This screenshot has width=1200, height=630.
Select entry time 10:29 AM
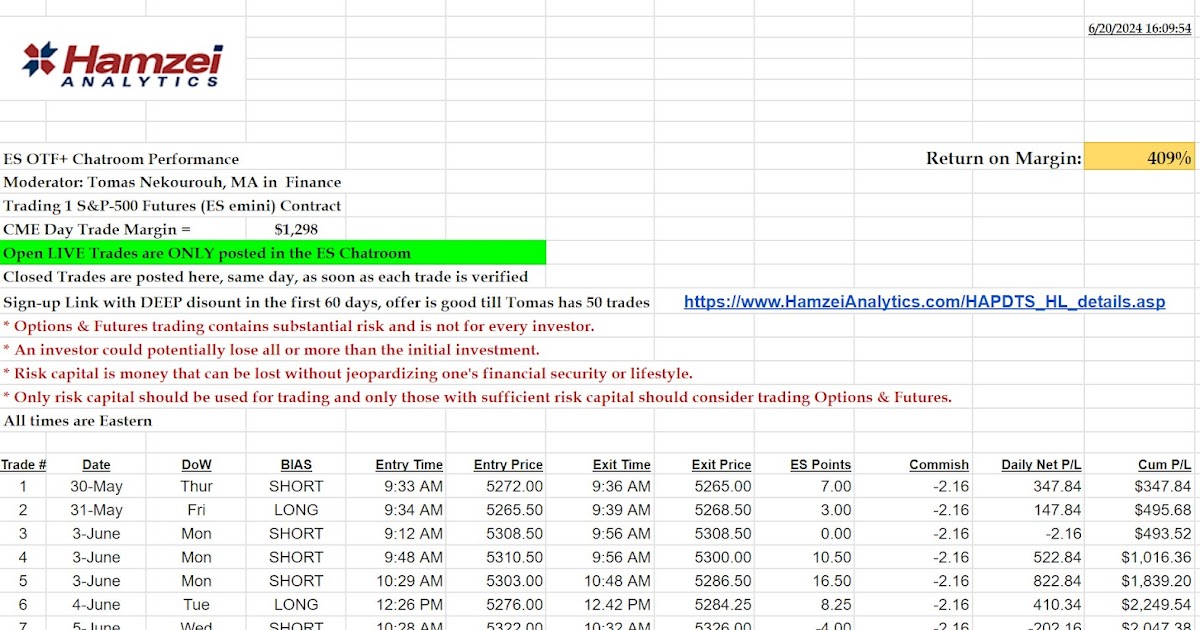point(409,581)
